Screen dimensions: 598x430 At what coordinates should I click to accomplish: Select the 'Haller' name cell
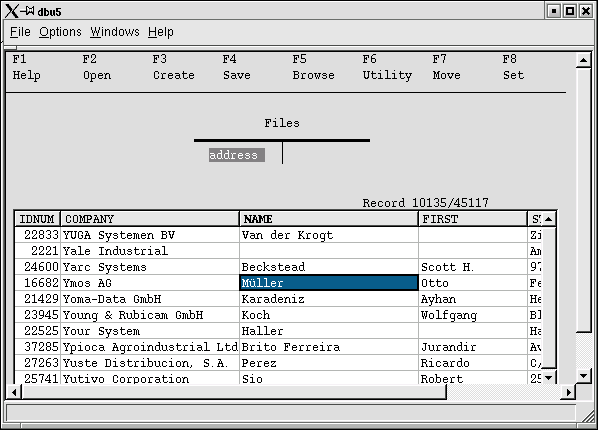(329, 331)
